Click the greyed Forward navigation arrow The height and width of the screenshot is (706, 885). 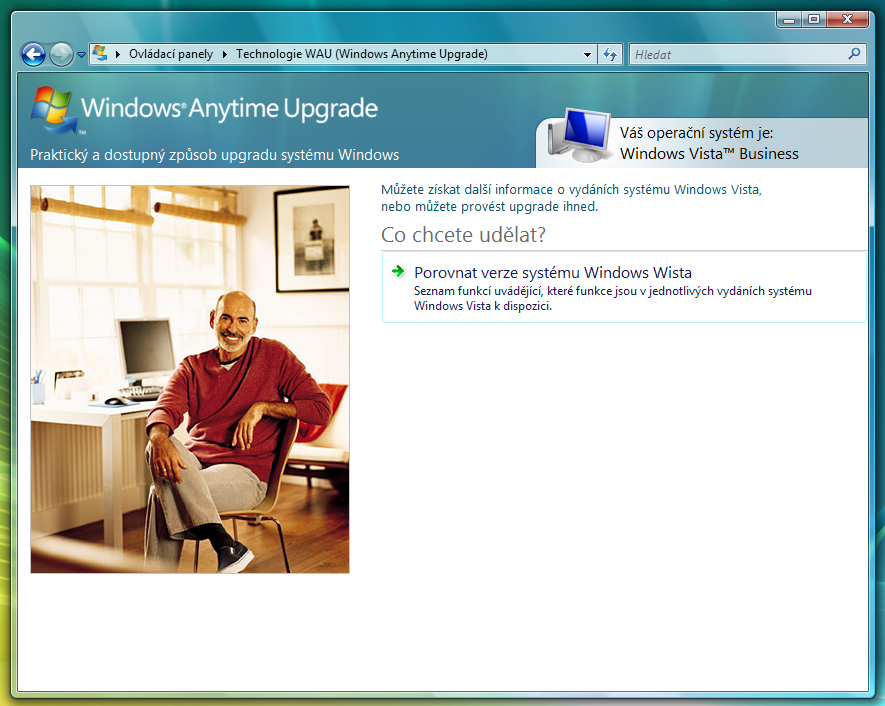(61, 55)
